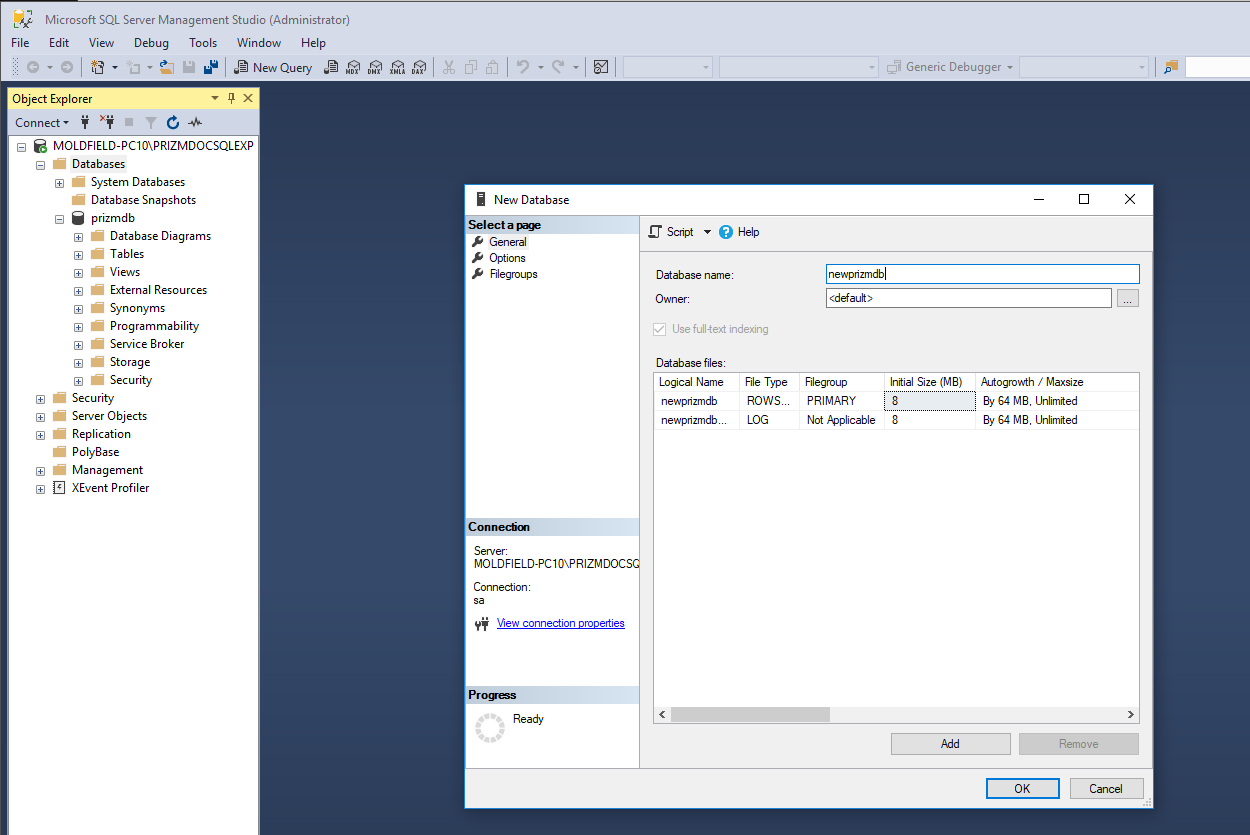Click the Add button
Screen dimensions: 1250x835
950,744
